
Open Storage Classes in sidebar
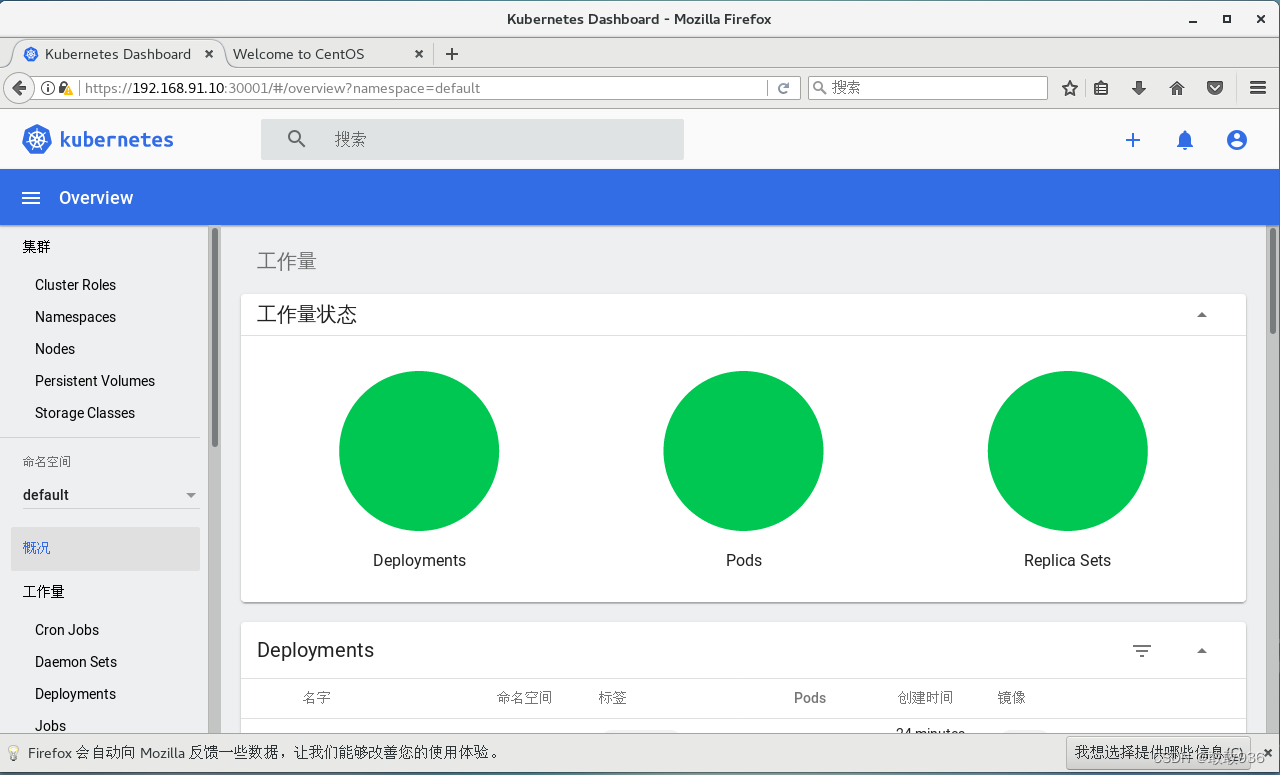[85, 413]
